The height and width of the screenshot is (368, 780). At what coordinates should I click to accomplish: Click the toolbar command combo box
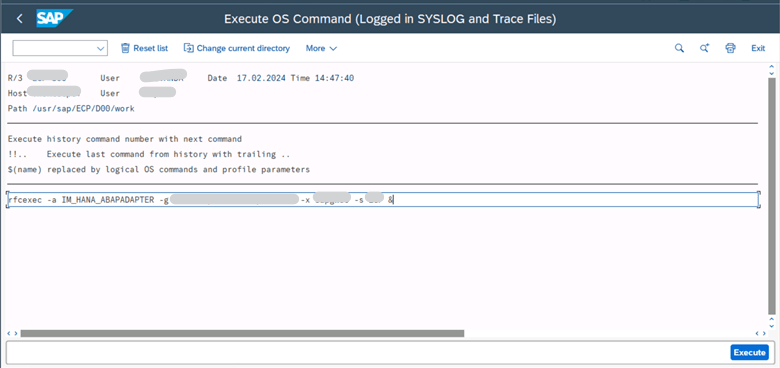(60, 48)
